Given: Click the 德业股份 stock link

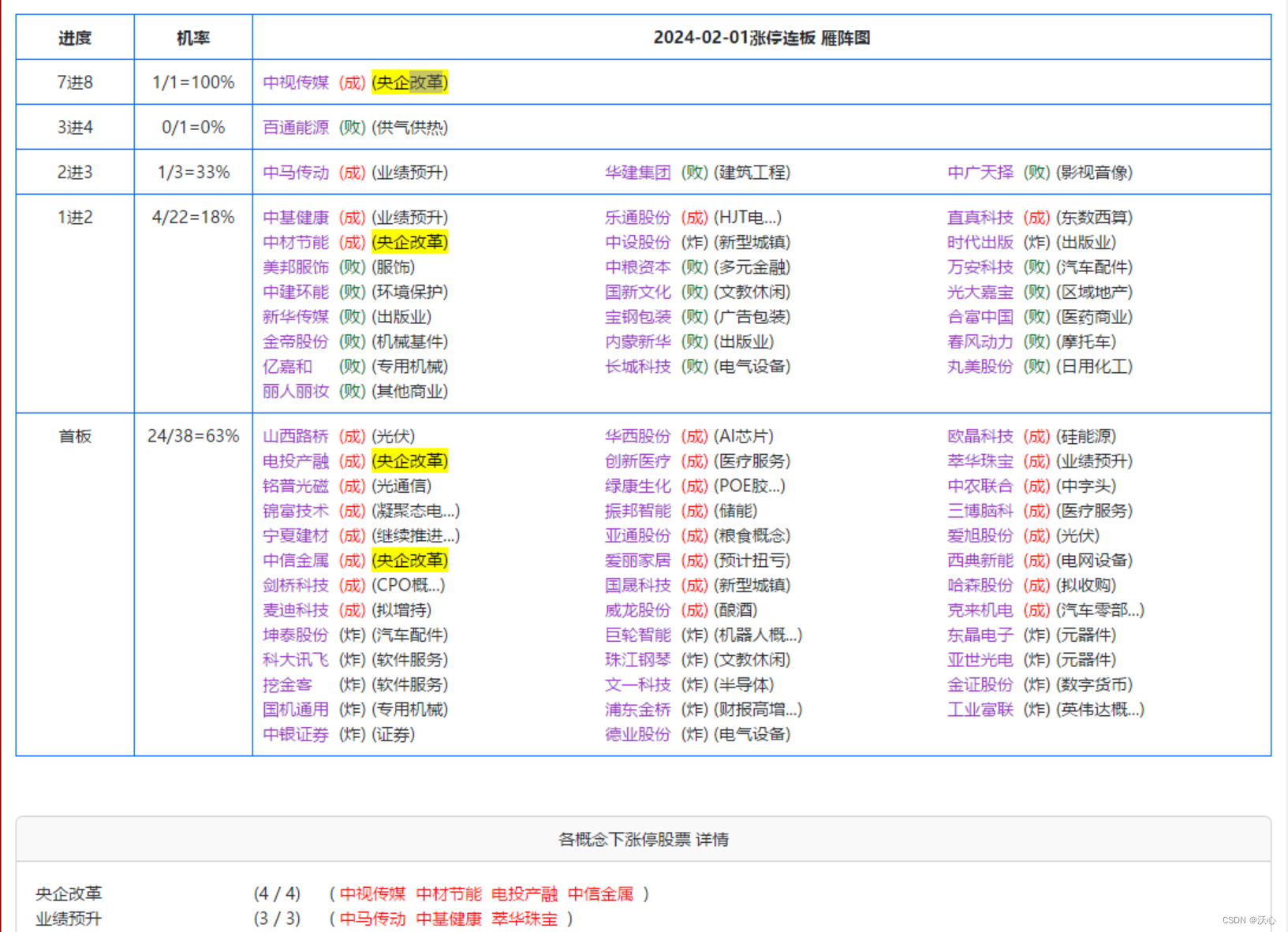Looking at the screenshot, I should tap(638, 734).
